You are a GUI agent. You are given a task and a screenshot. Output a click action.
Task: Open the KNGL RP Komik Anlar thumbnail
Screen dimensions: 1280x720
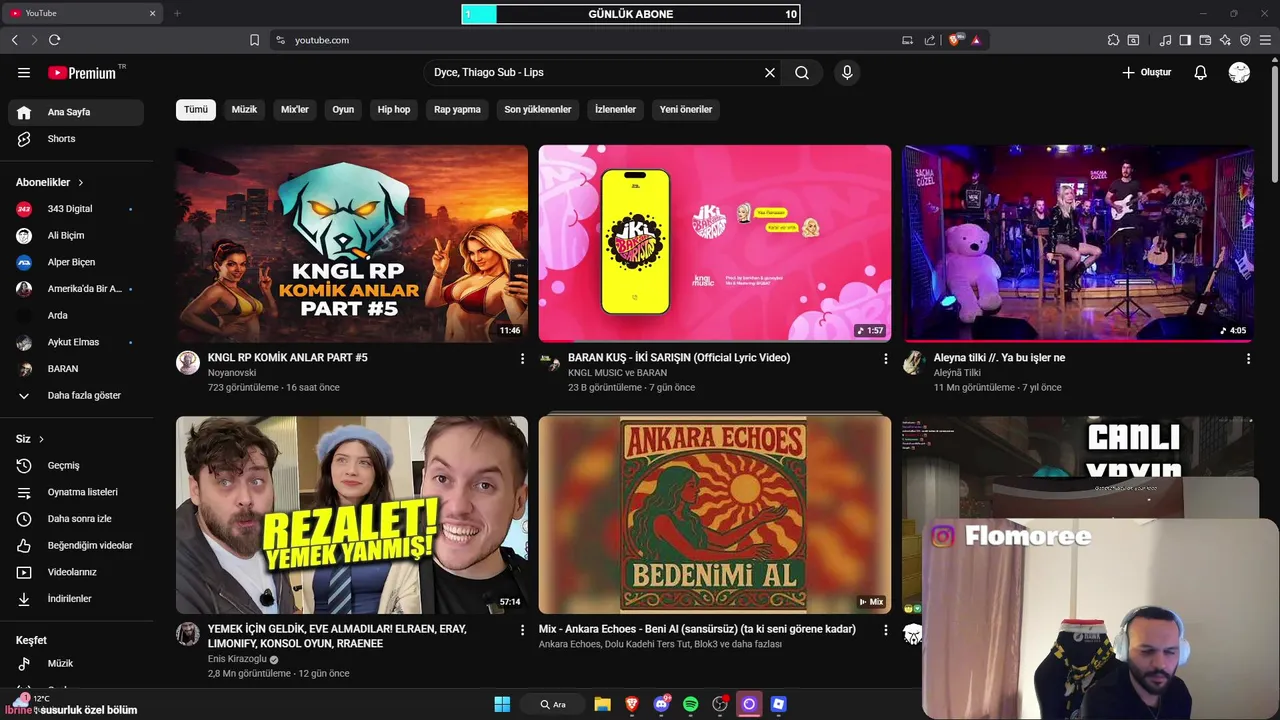[352, 244]
